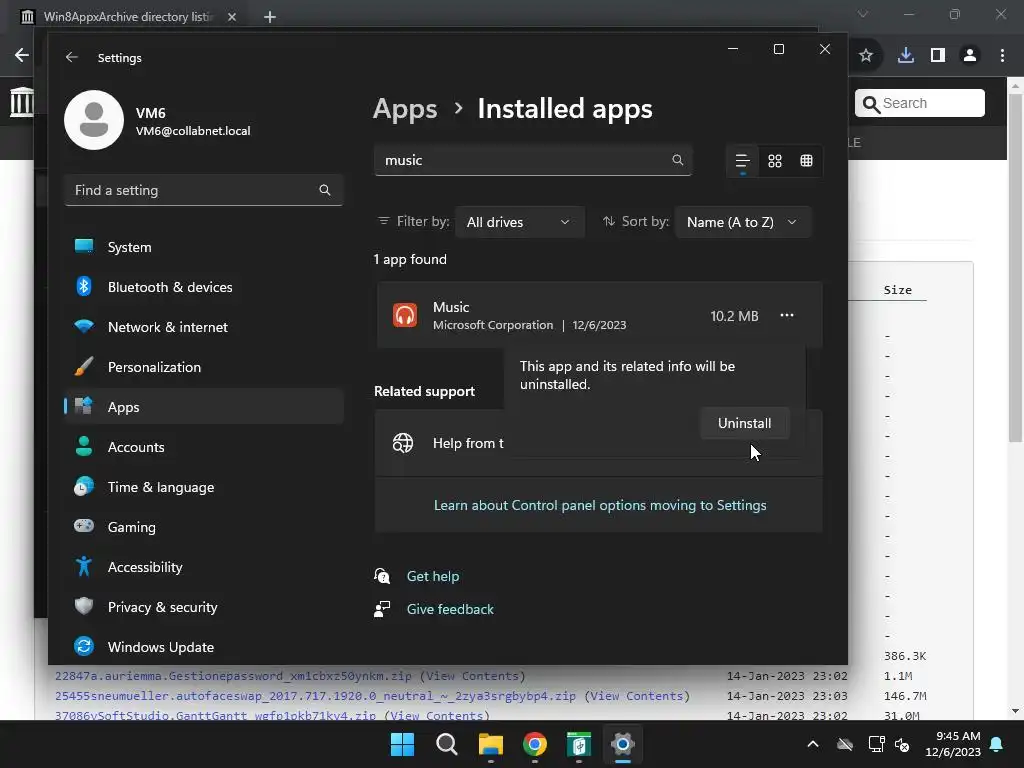Open the notification bell in taskbar
The height and width of the screenshot is (768, 1024).
(997, 744)
